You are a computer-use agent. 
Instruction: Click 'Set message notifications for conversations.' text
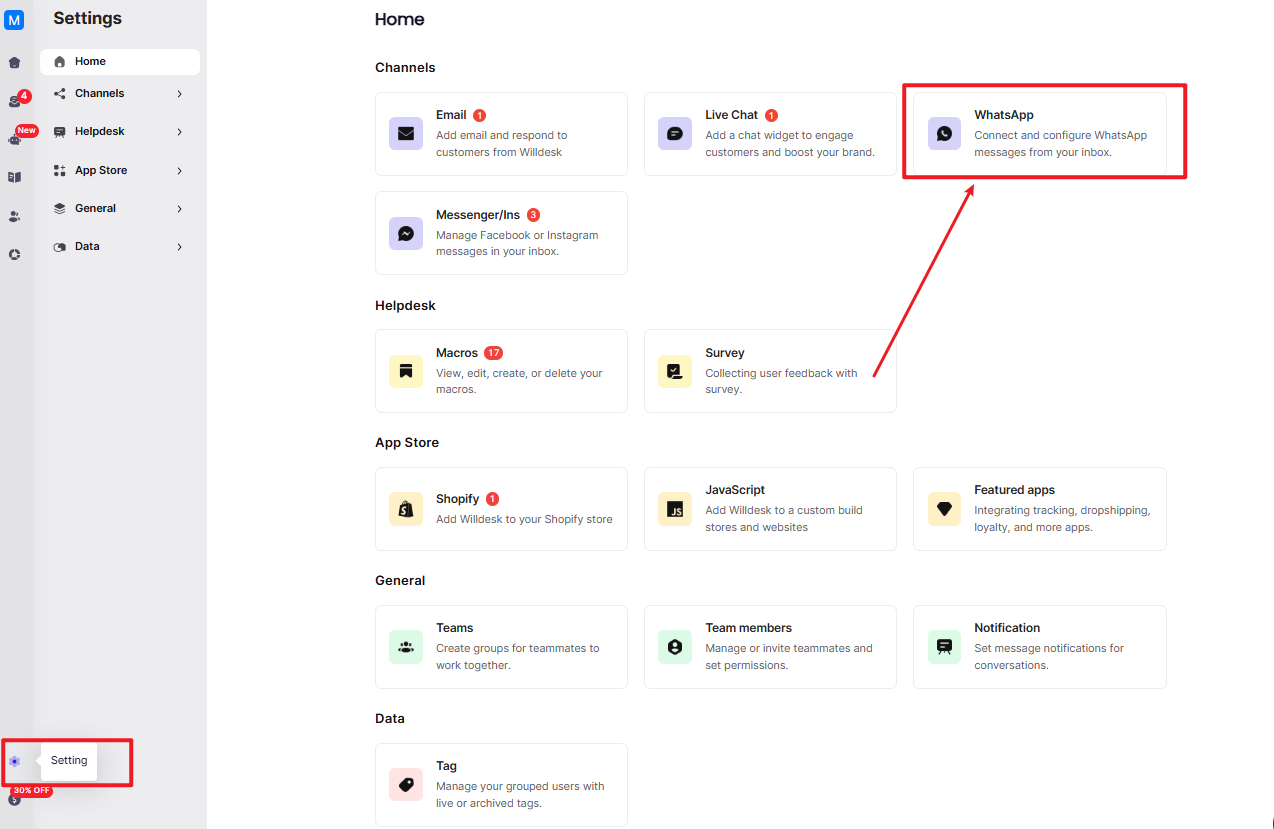pos(1049,657)
